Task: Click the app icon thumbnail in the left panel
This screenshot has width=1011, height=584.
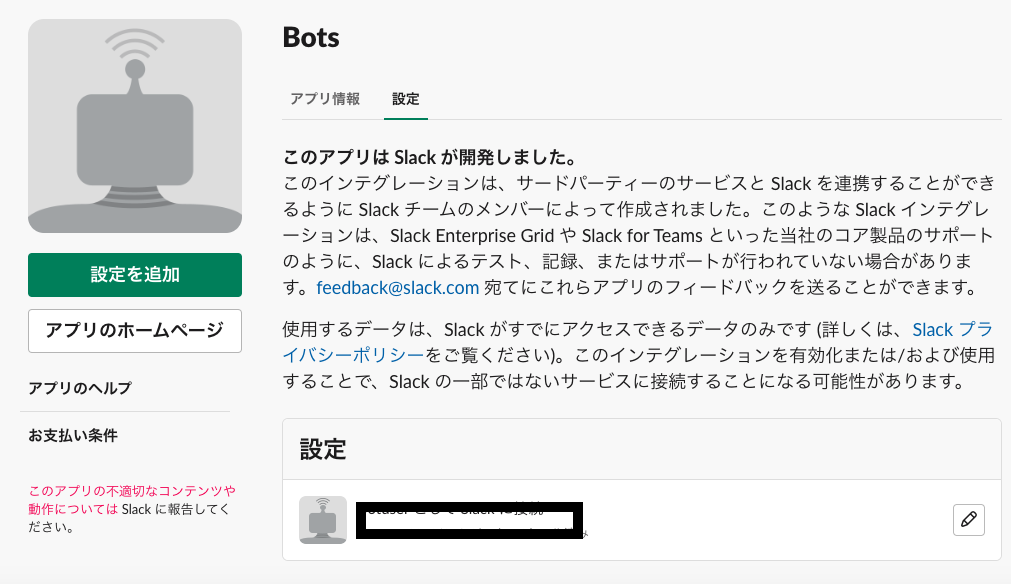Action: (x=135, y=126)
